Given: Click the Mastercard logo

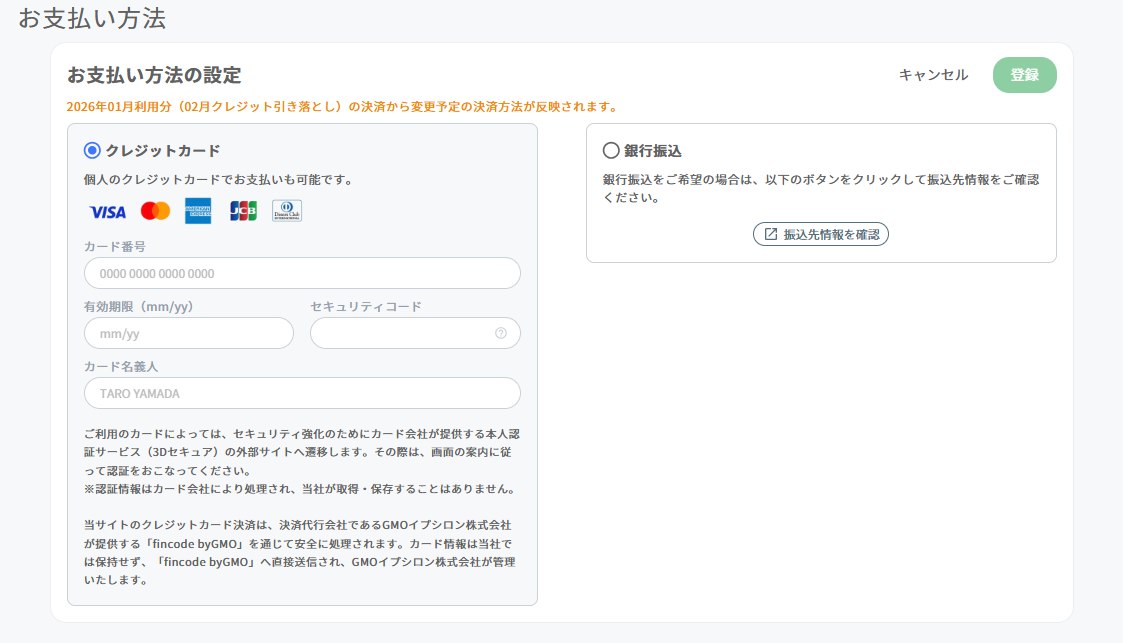Looking at the screenshot, I should point(155,211).
